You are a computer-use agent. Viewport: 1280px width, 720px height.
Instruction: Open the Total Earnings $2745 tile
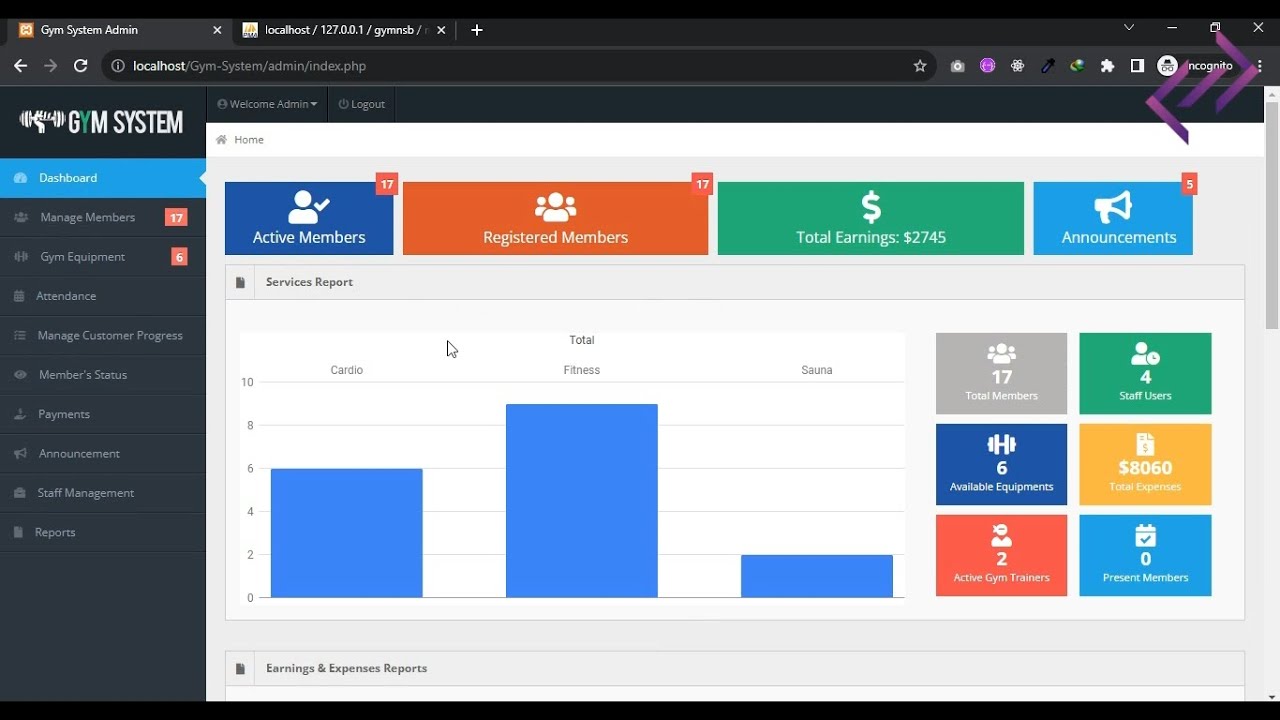click(871, 218)
